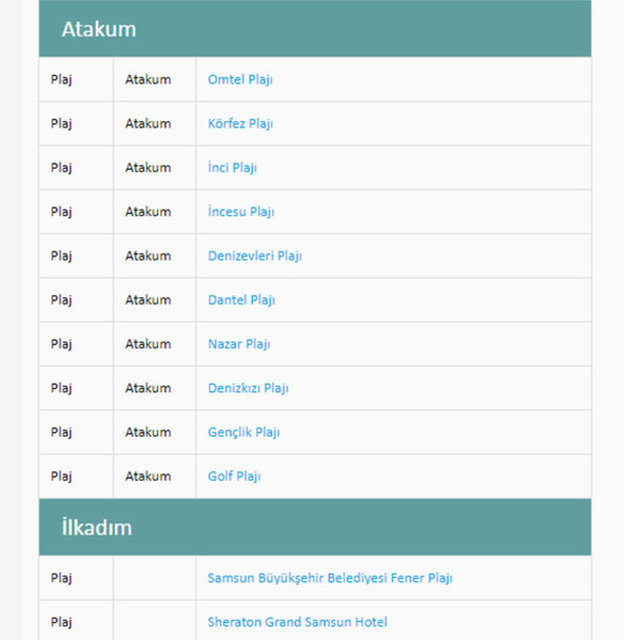
Task: Click the Nazar Plajı link
Action: pos(239,344)
